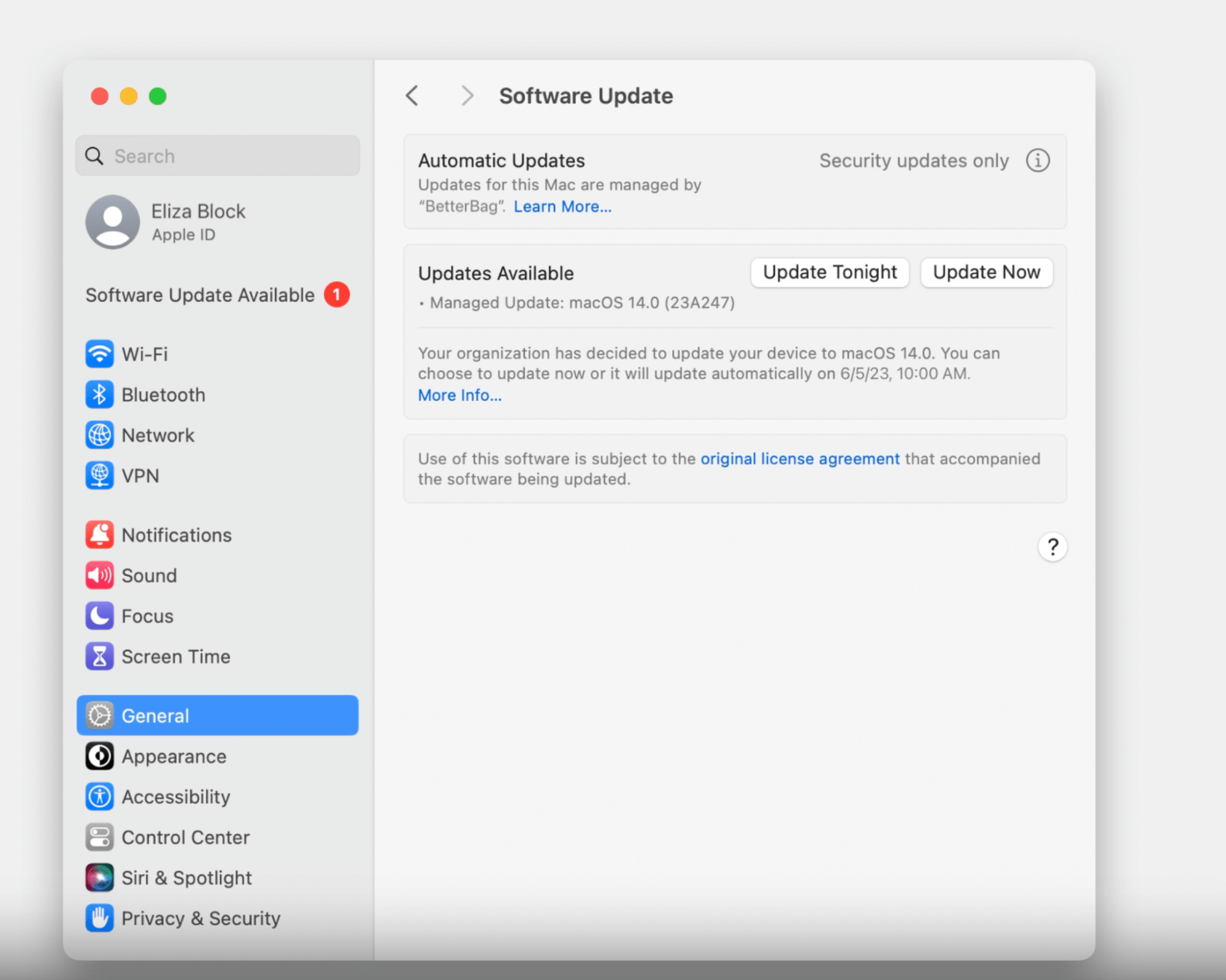
Task: Open Control Center sidebar item
Action: coord(185,837)
